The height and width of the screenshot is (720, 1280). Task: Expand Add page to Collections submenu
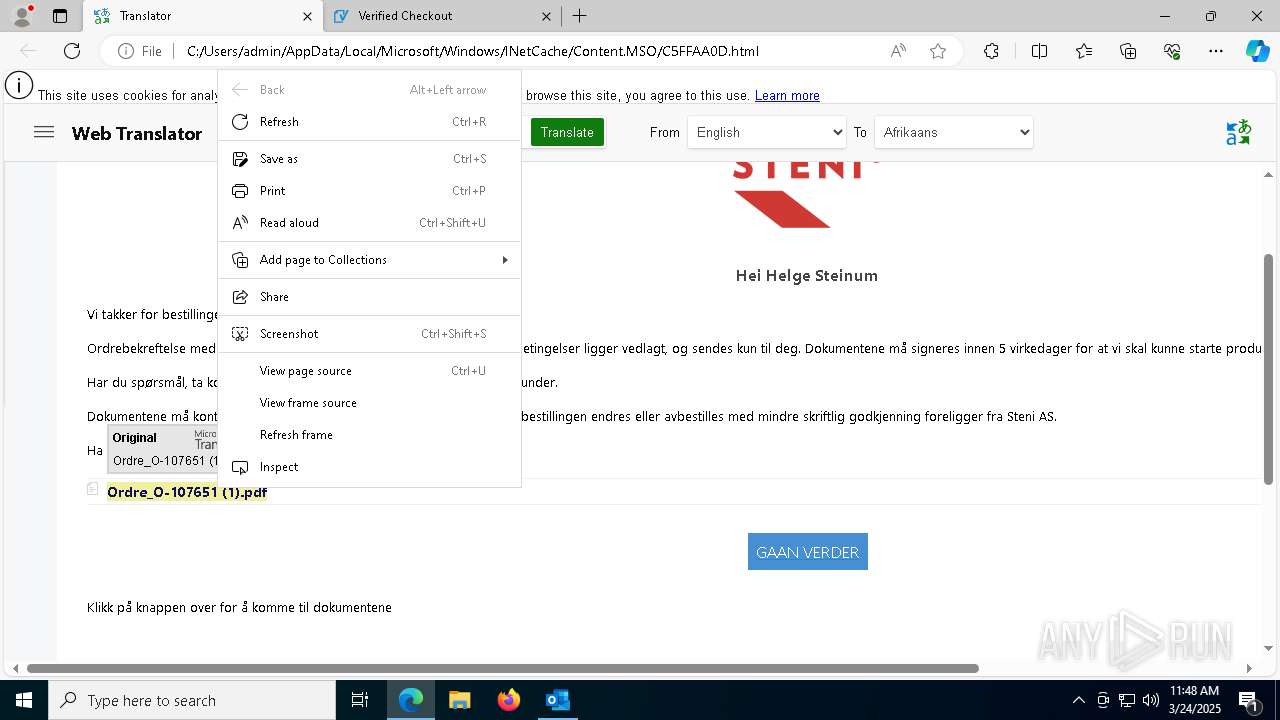[369, 260]
